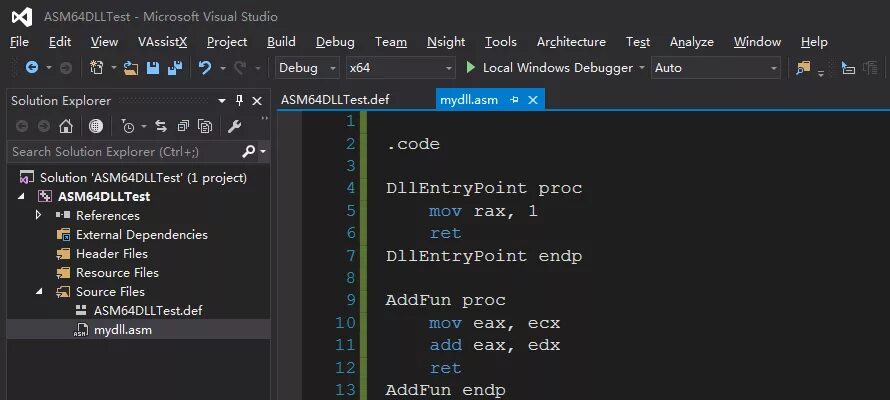Open the Analyze menu
This screenshot has height=400, width=890.
tap(691, 42)
